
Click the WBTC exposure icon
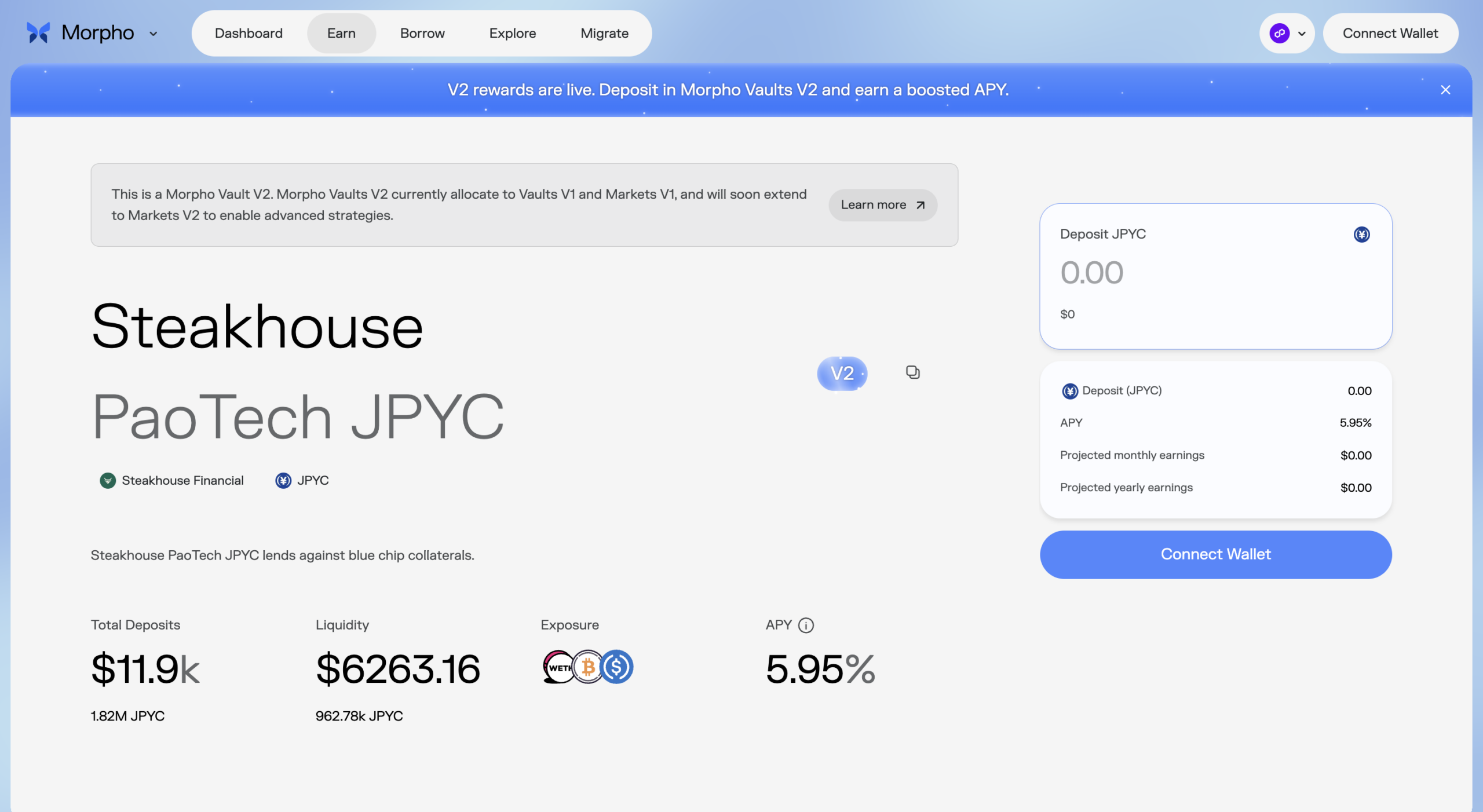pos(588,667)
